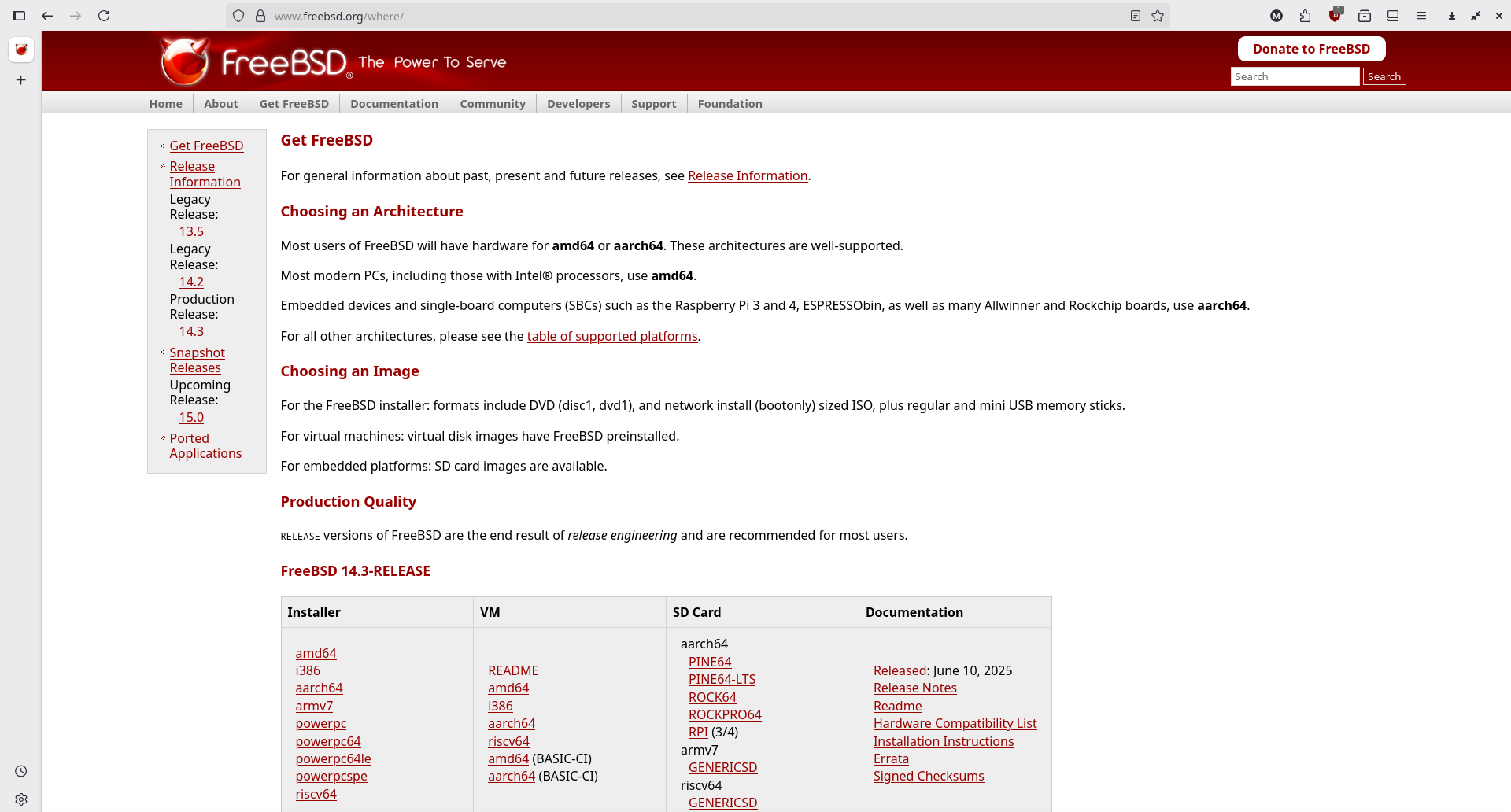Open the Documentation nav menu item

click(394, 104)
